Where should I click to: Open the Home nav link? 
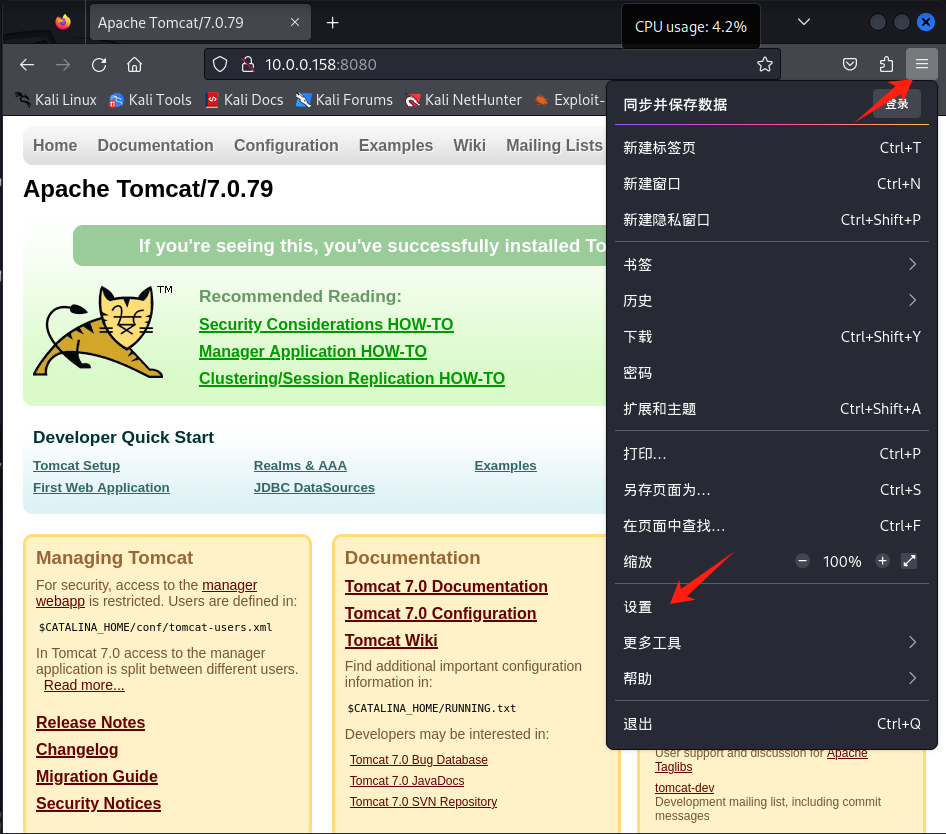click(55, 145)
